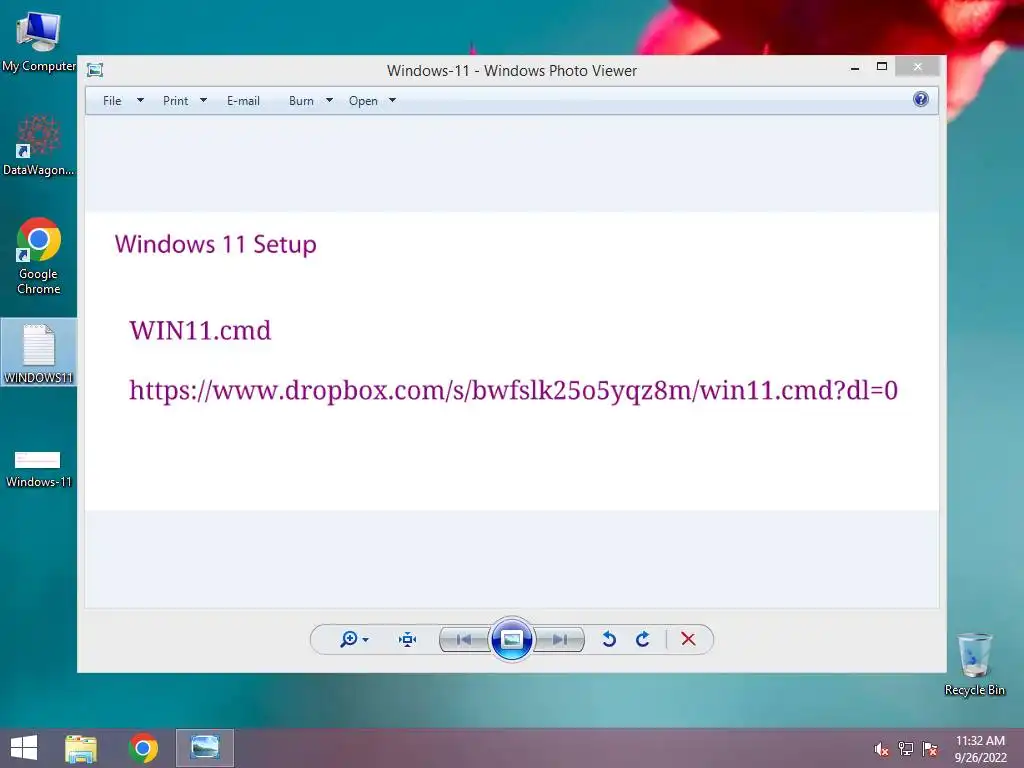This screenshot has height=768, width=1024.
Task: Click the zoom magnifier icon
Action: [349, 639]
